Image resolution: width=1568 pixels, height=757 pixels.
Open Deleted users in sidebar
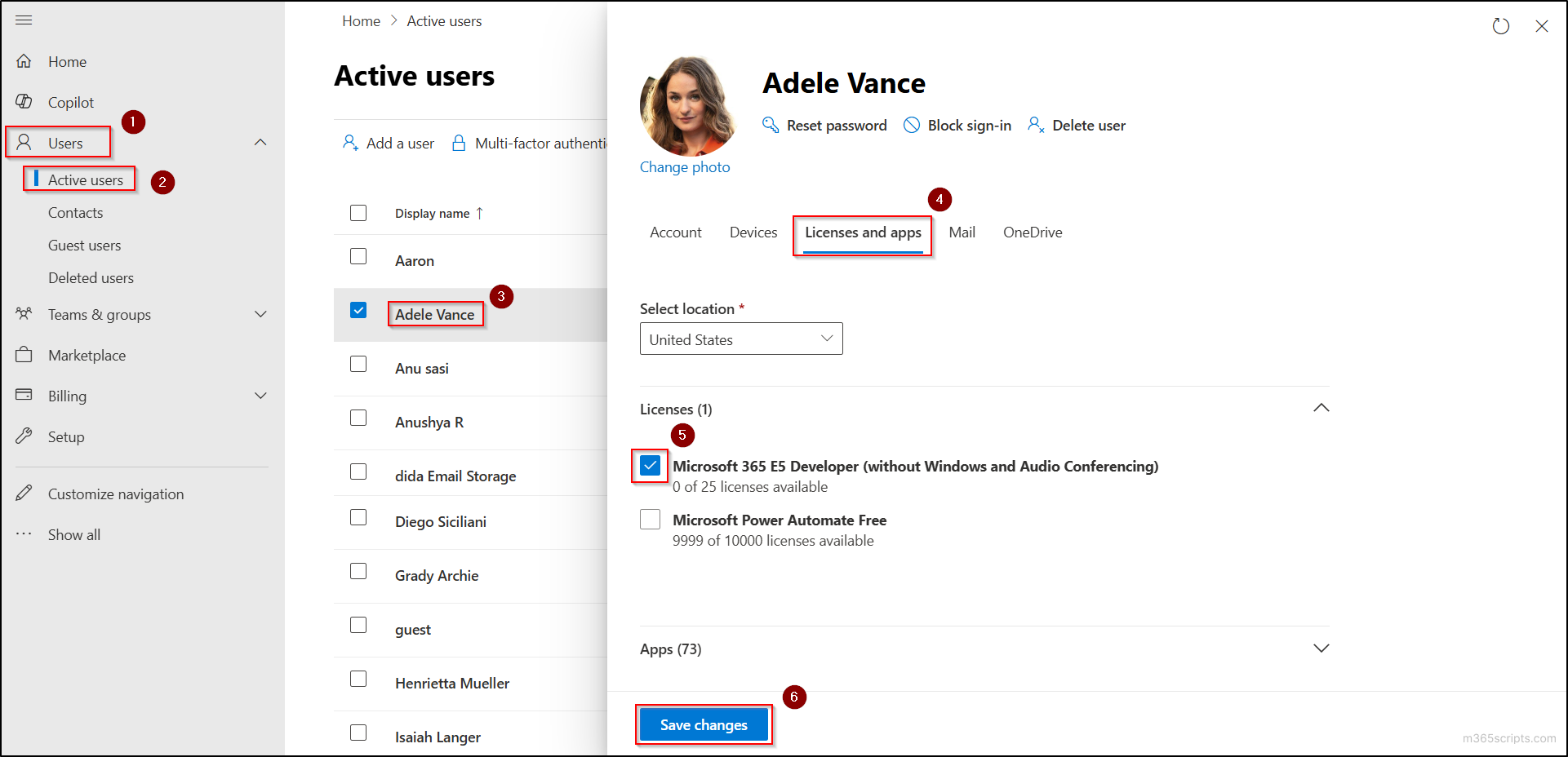tap(91, 277)
